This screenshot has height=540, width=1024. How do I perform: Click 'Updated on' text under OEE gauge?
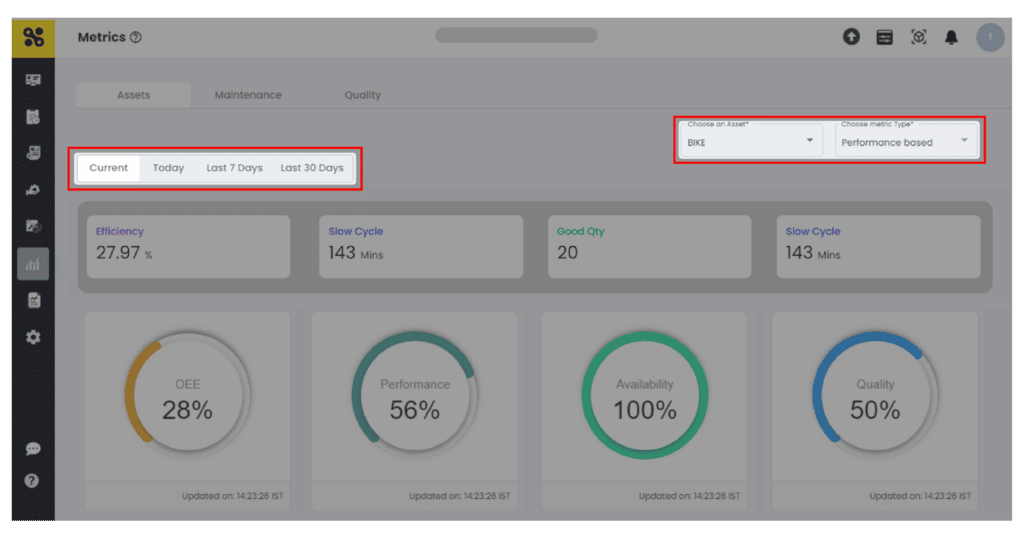click(232, 496)
